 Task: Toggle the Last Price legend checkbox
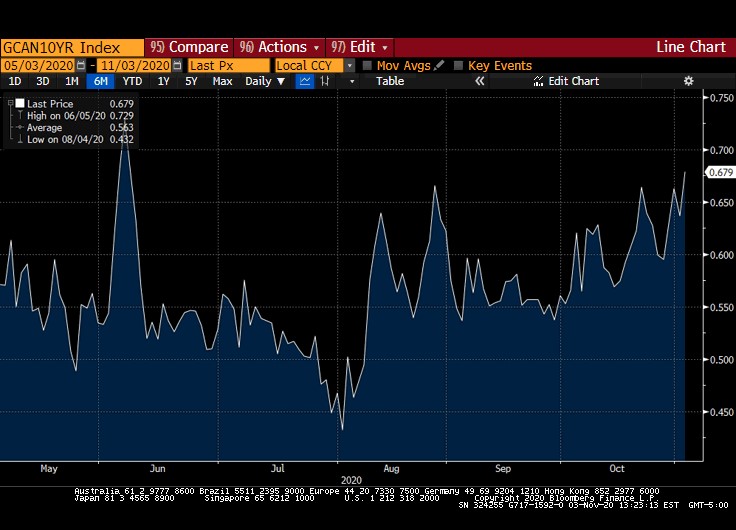click(18, 104)
